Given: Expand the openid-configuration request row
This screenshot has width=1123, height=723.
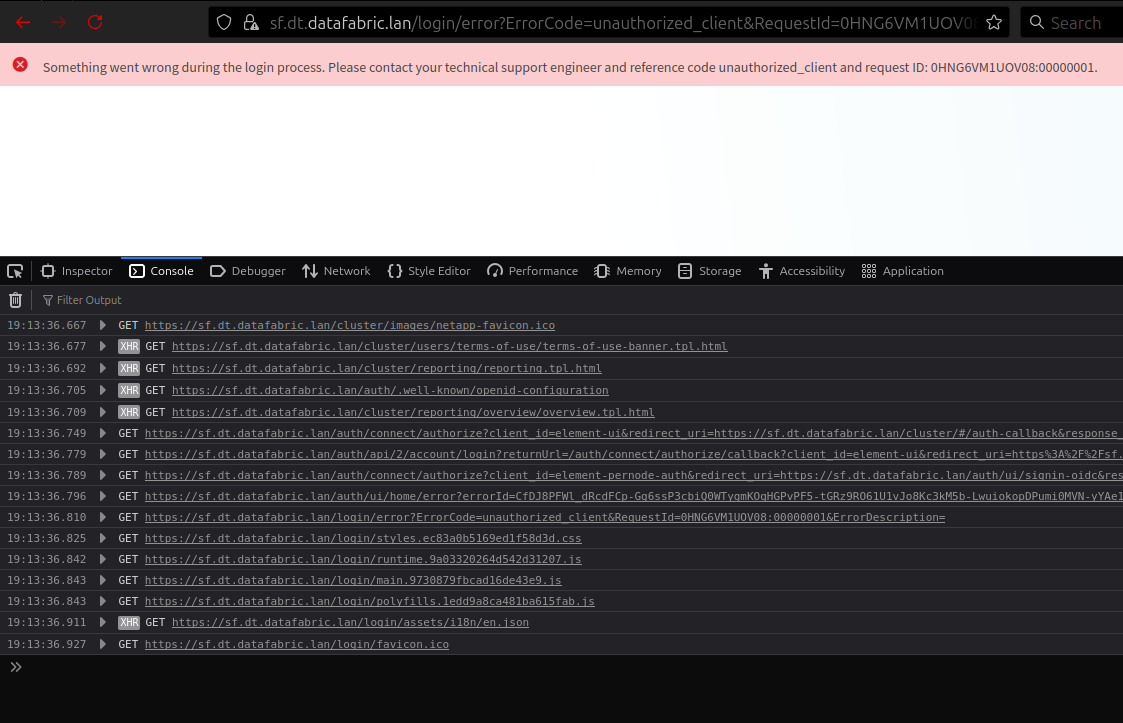Looking at the screenshot, I should click(102, 391).
